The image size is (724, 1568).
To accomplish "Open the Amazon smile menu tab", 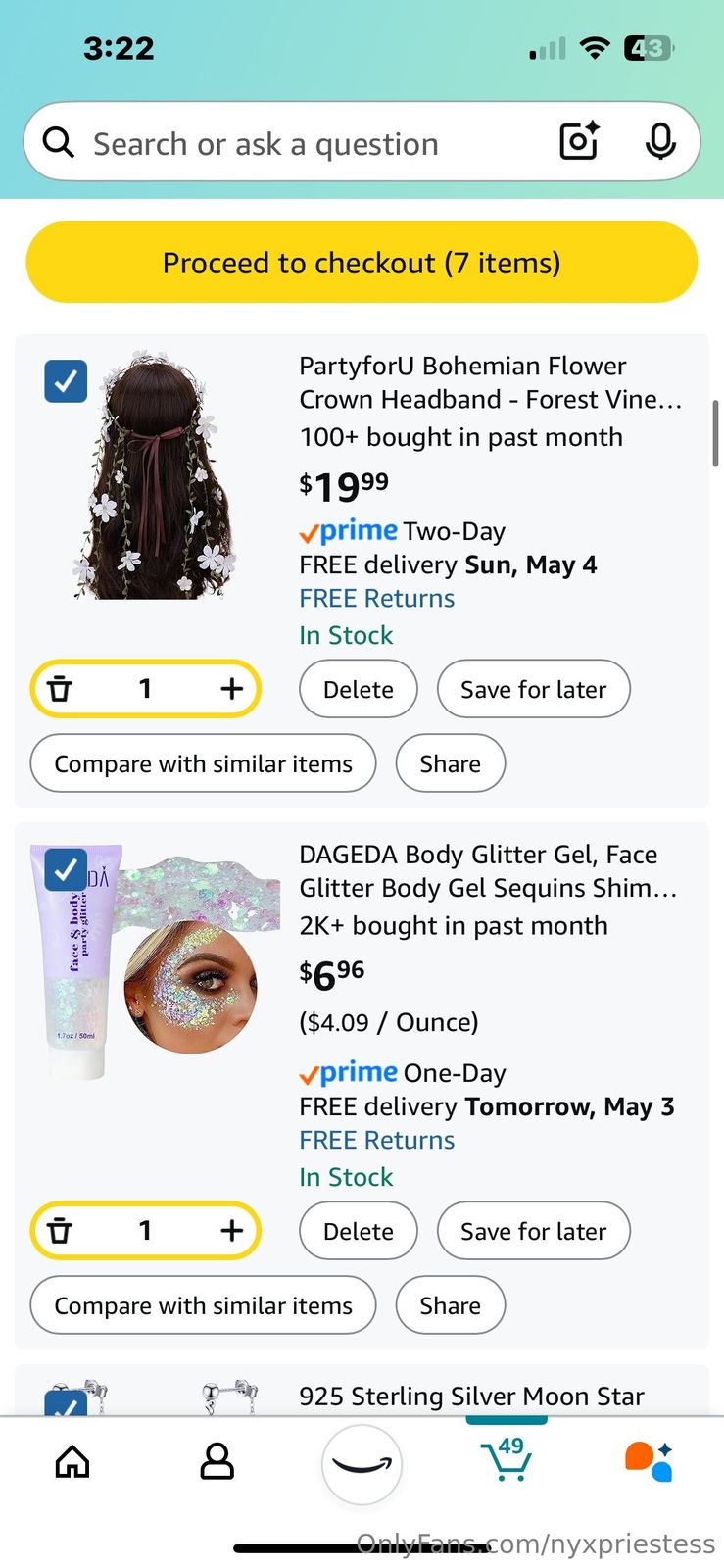I will 362,1464.
